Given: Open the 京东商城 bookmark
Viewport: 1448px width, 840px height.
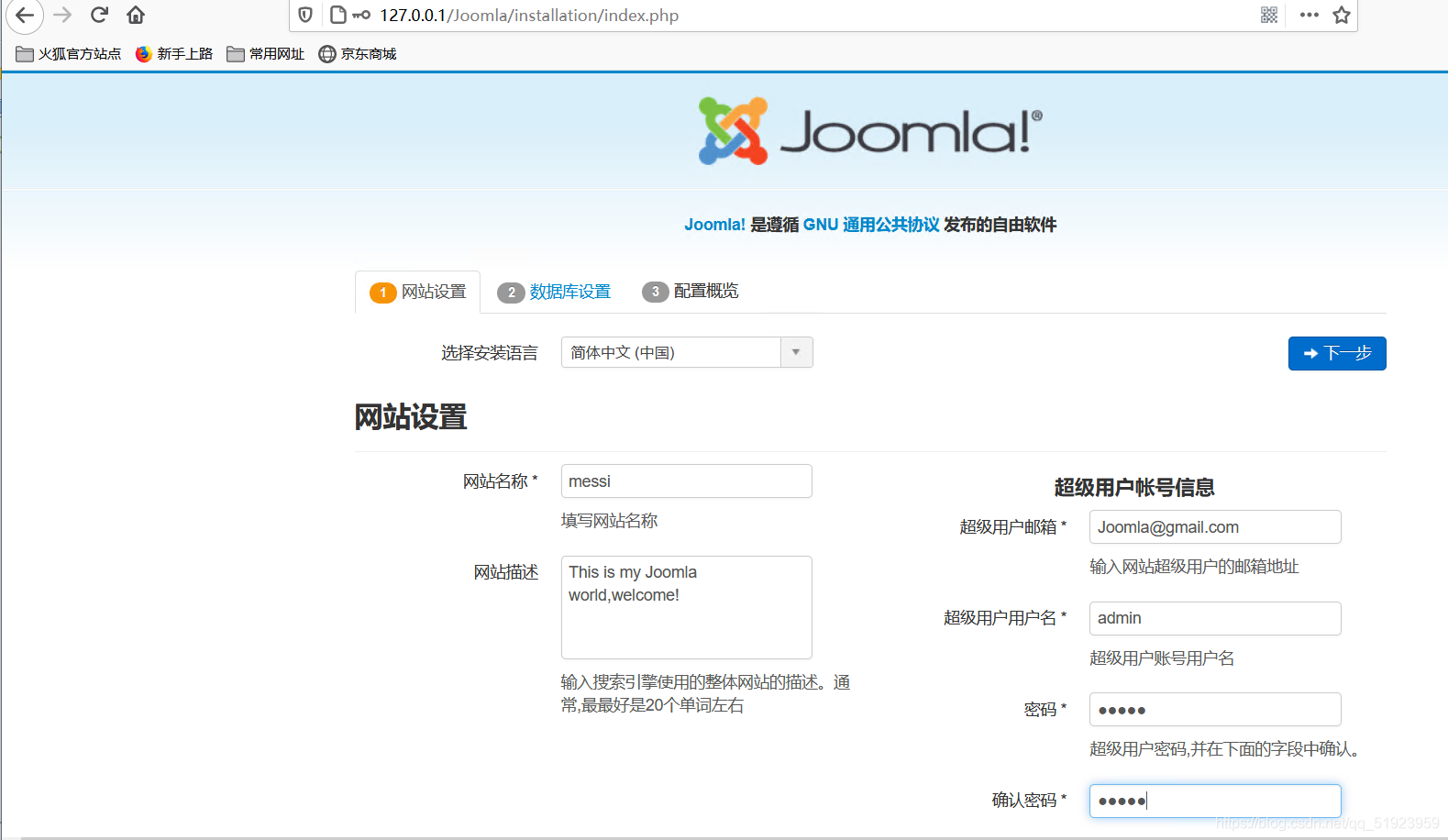Looking at the screenshot, I should (x=358, y=54).
